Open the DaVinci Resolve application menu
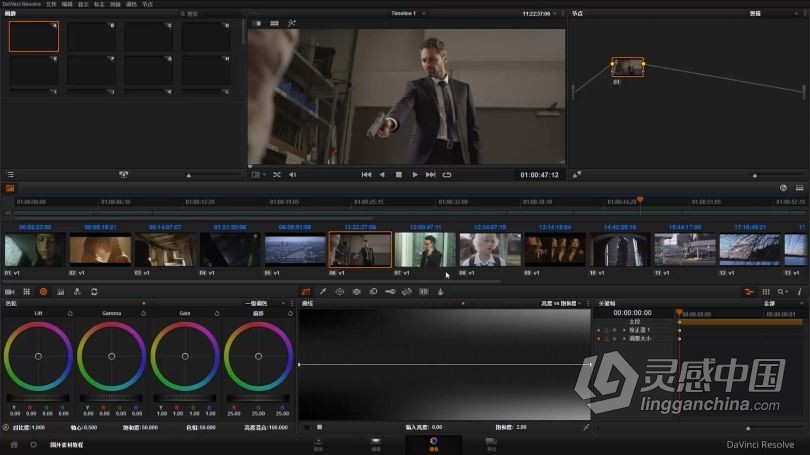Screen dimensions: 810x455 [x=22, y=4]
